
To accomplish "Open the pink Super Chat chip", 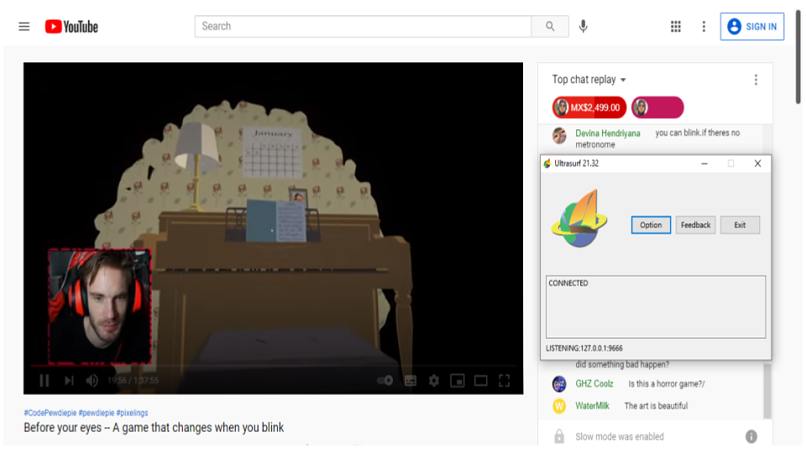I will point(657,107).
